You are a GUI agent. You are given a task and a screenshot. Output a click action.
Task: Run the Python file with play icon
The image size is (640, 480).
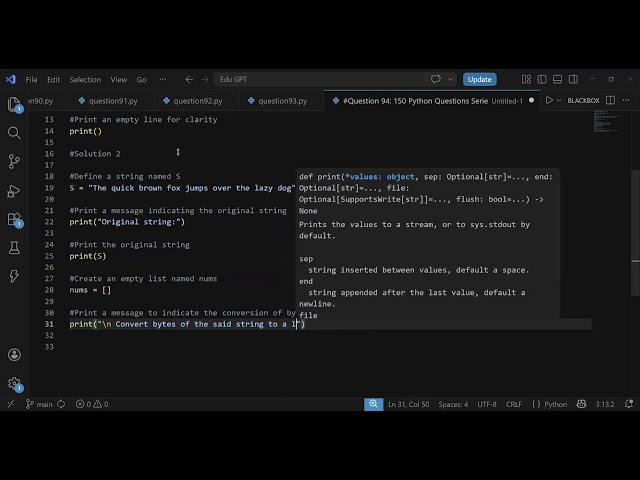point(549,100)
